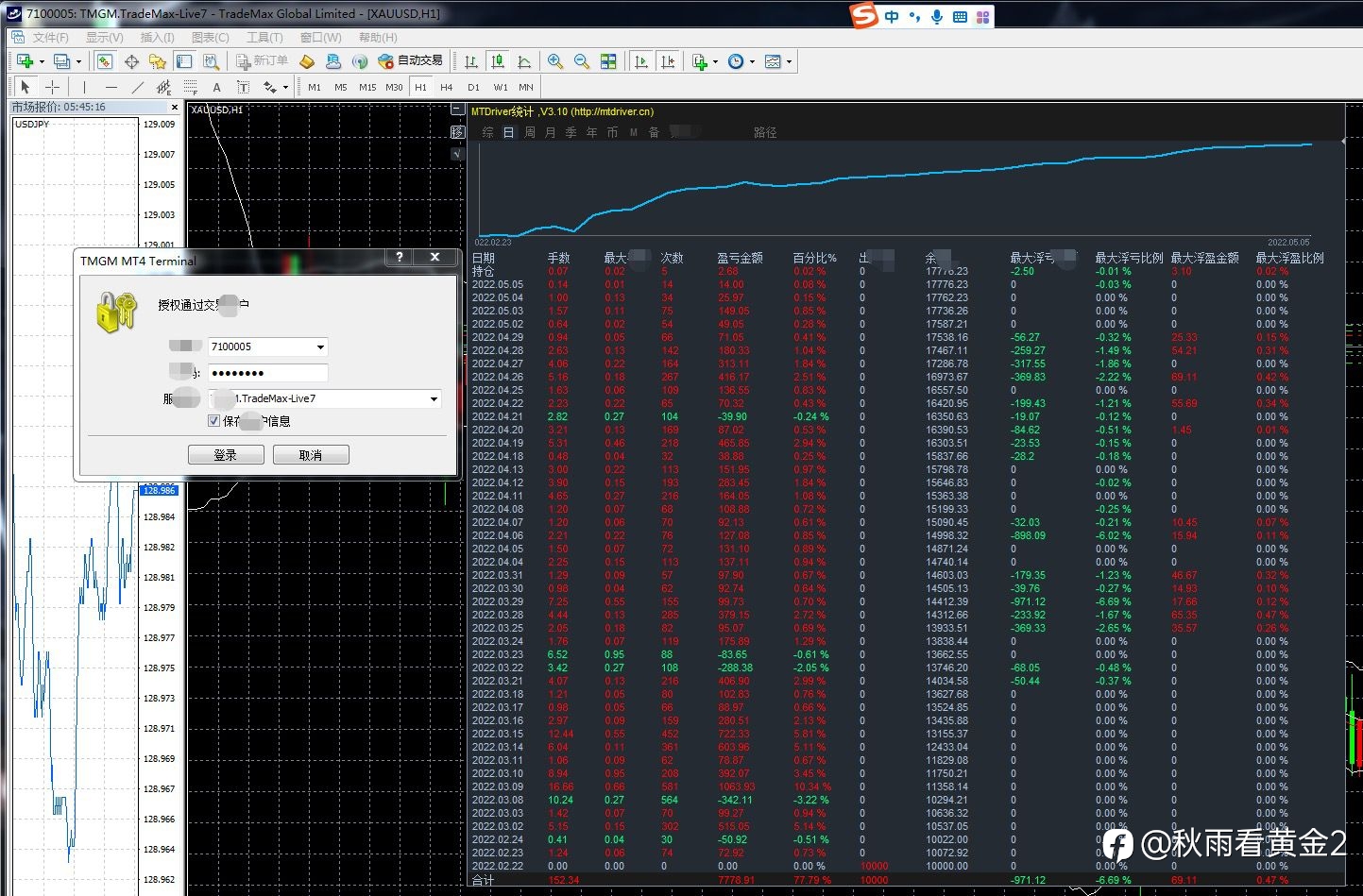The width and height of the screenshot is (1363, 896).
Task: Switch chart to bar chart icon
Action: pyautogui.click(x=471, y=61)
